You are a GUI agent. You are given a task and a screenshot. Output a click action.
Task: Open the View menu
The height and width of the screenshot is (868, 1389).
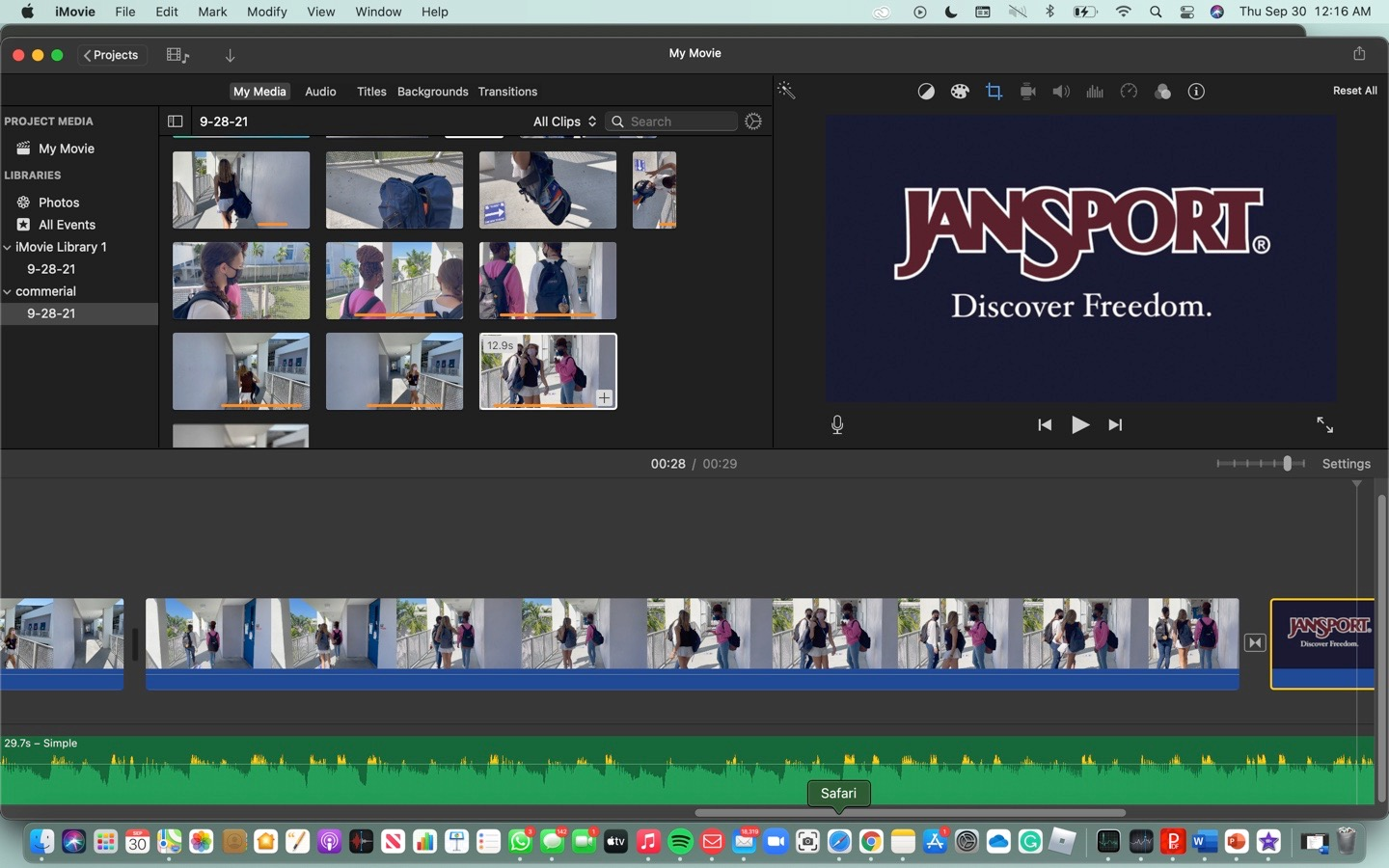pos(320,12)
